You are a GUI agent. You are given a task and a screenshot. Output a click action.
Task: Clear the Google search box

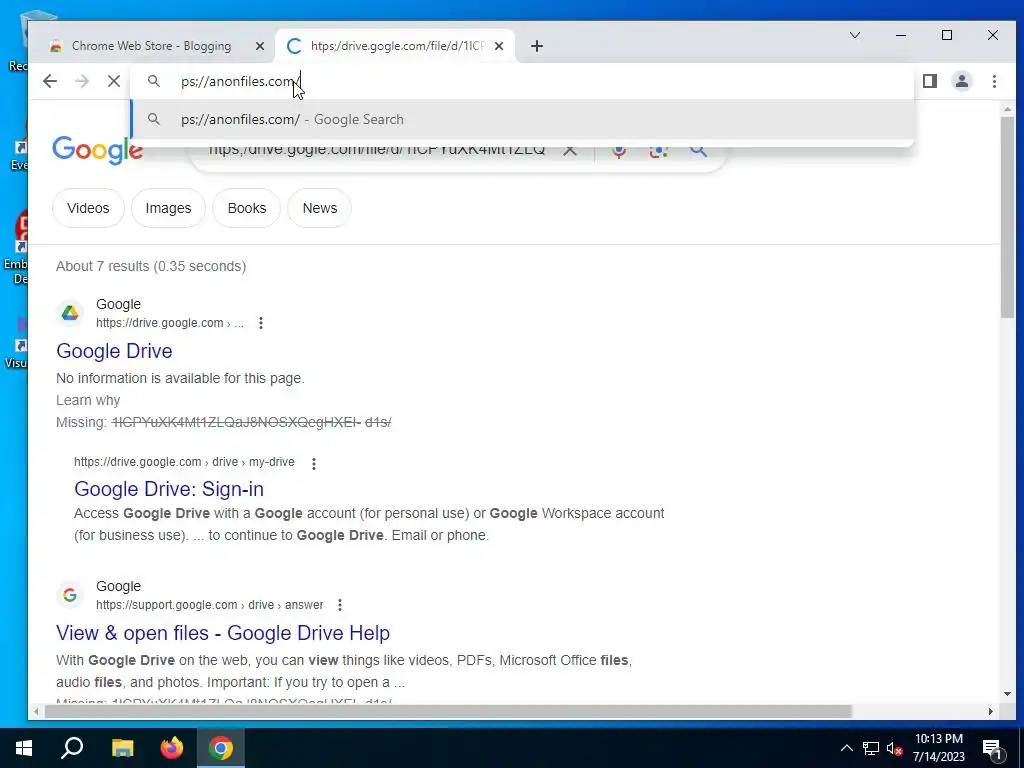[569, 150]
